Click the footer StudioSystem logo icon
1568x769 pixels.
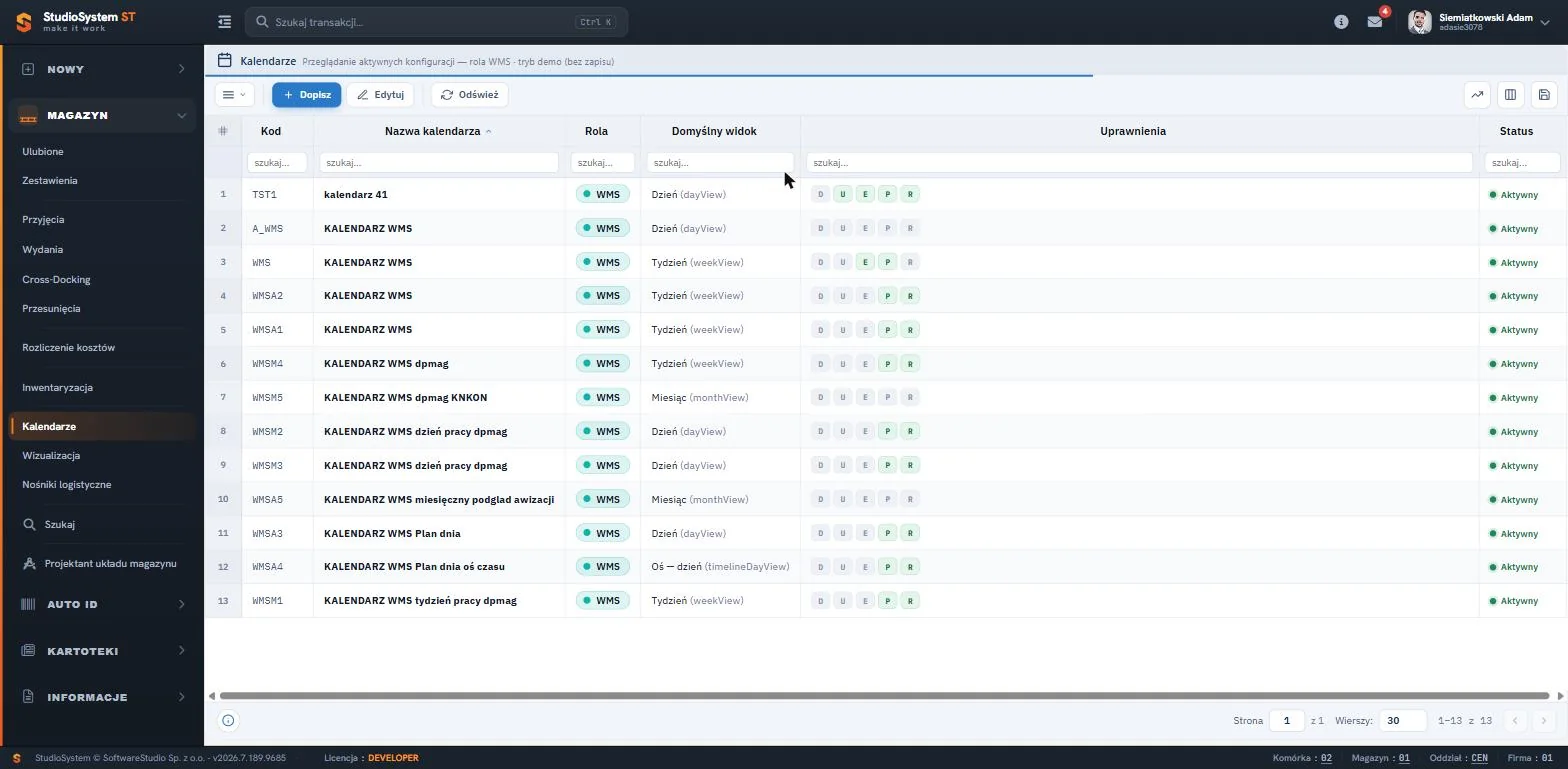(x=16, y=758)
